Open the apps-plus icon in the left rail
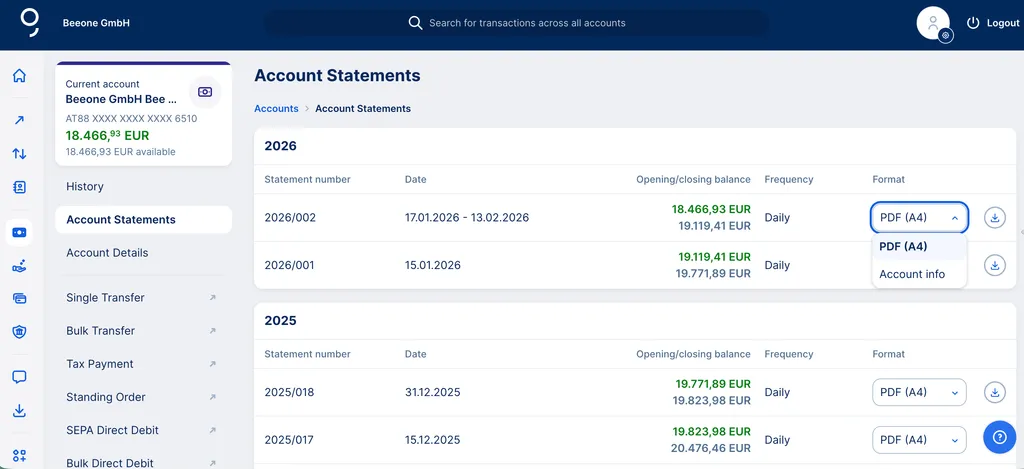Screen dimensions: 1024x469 click(x=20, y=455)
